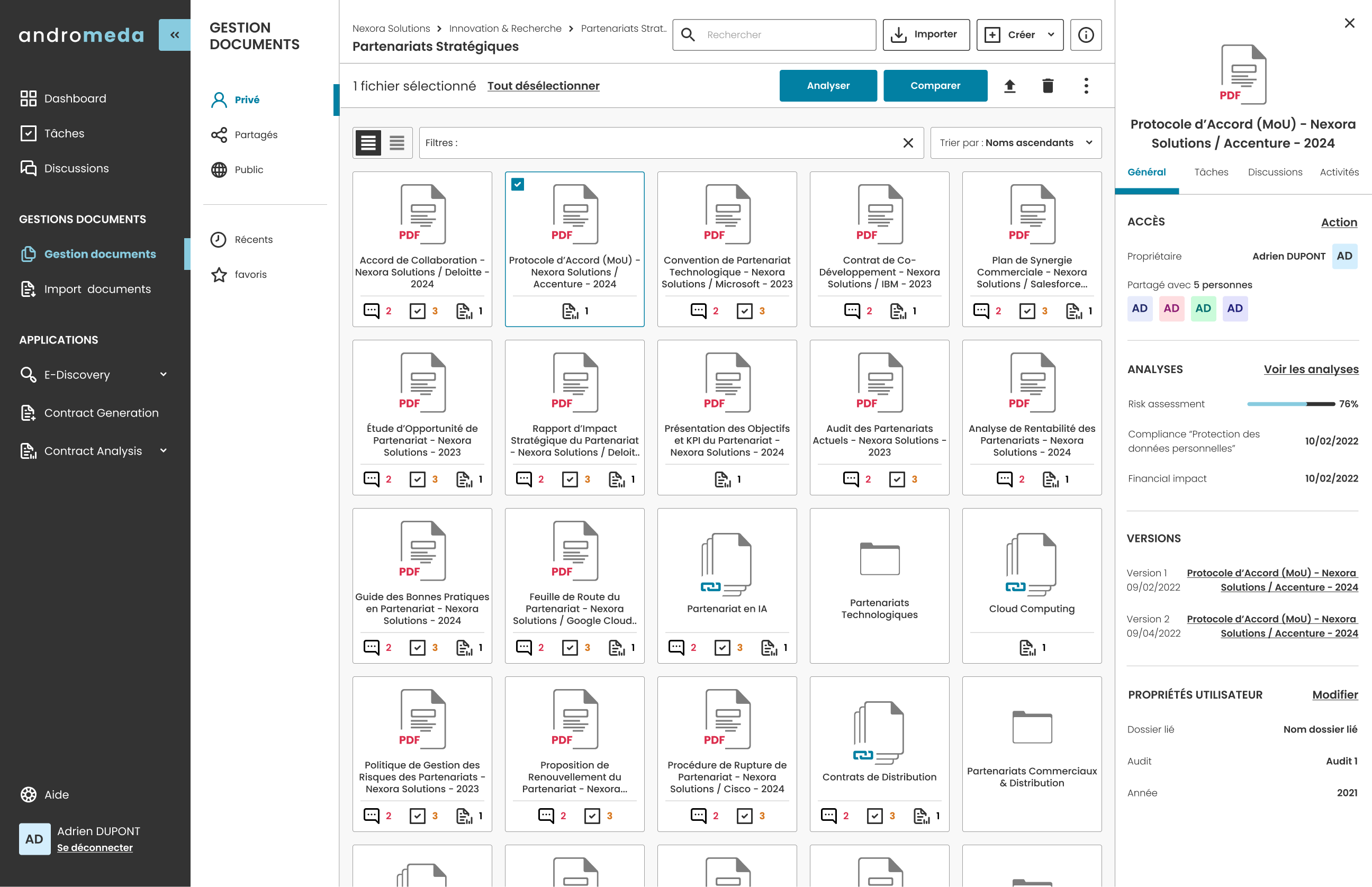
Task: Close the details panel
Action: [x=1350, y=23]
